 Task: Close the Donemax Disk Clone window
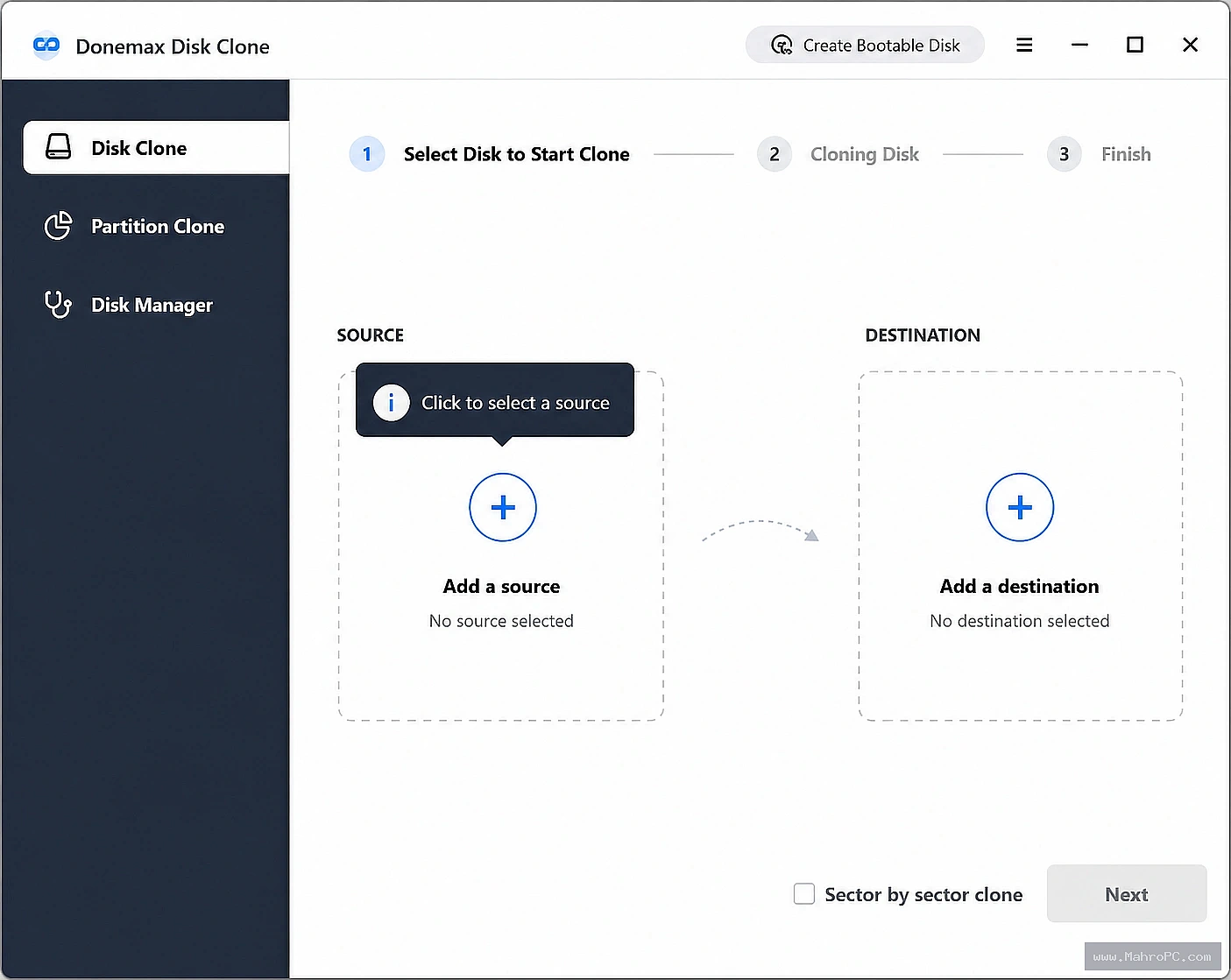pos(1190,45)
